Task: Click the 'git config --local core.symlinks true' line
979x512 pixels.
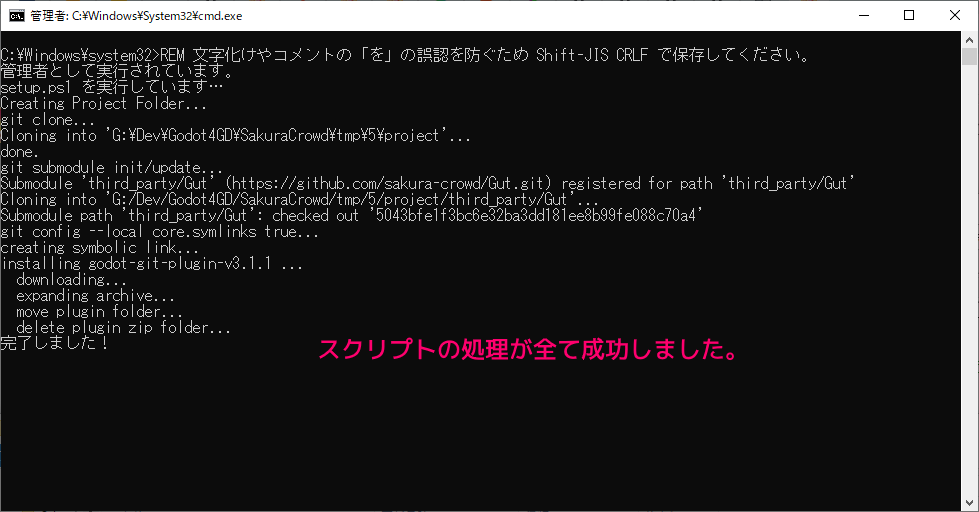Action: [160, 232]
